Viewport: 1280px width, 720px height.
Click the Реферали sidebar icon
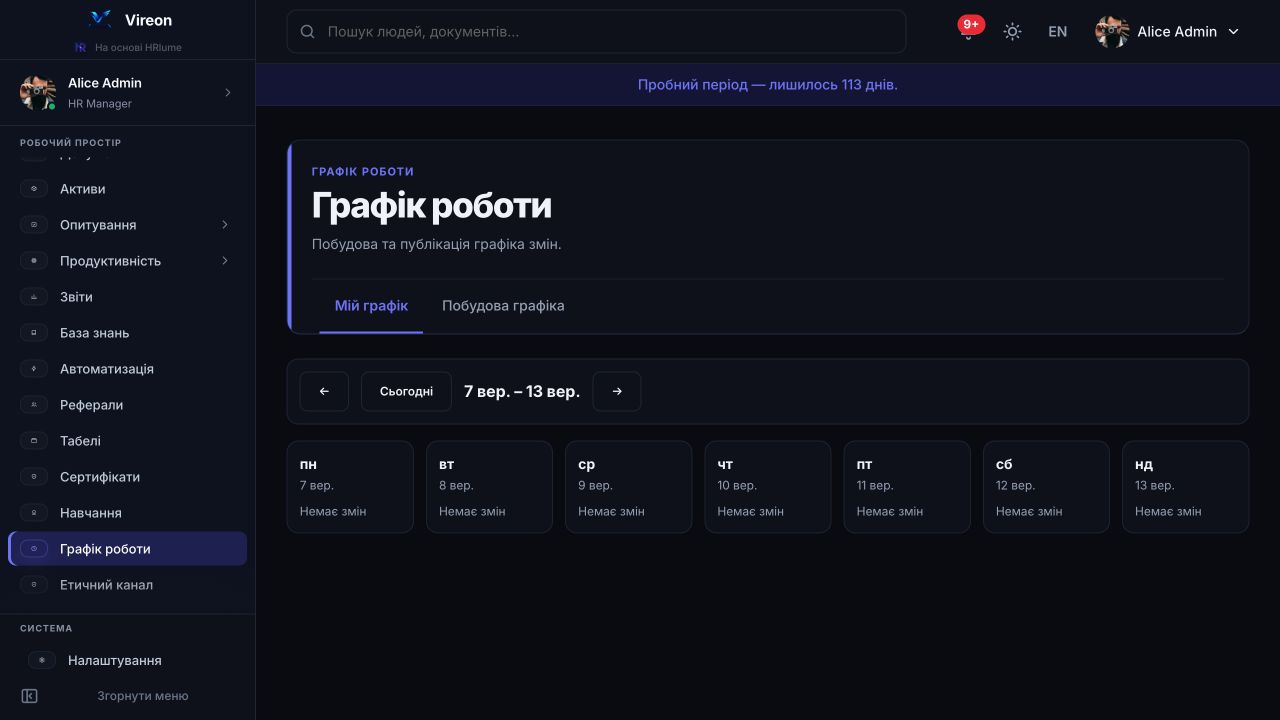[34, 405]
